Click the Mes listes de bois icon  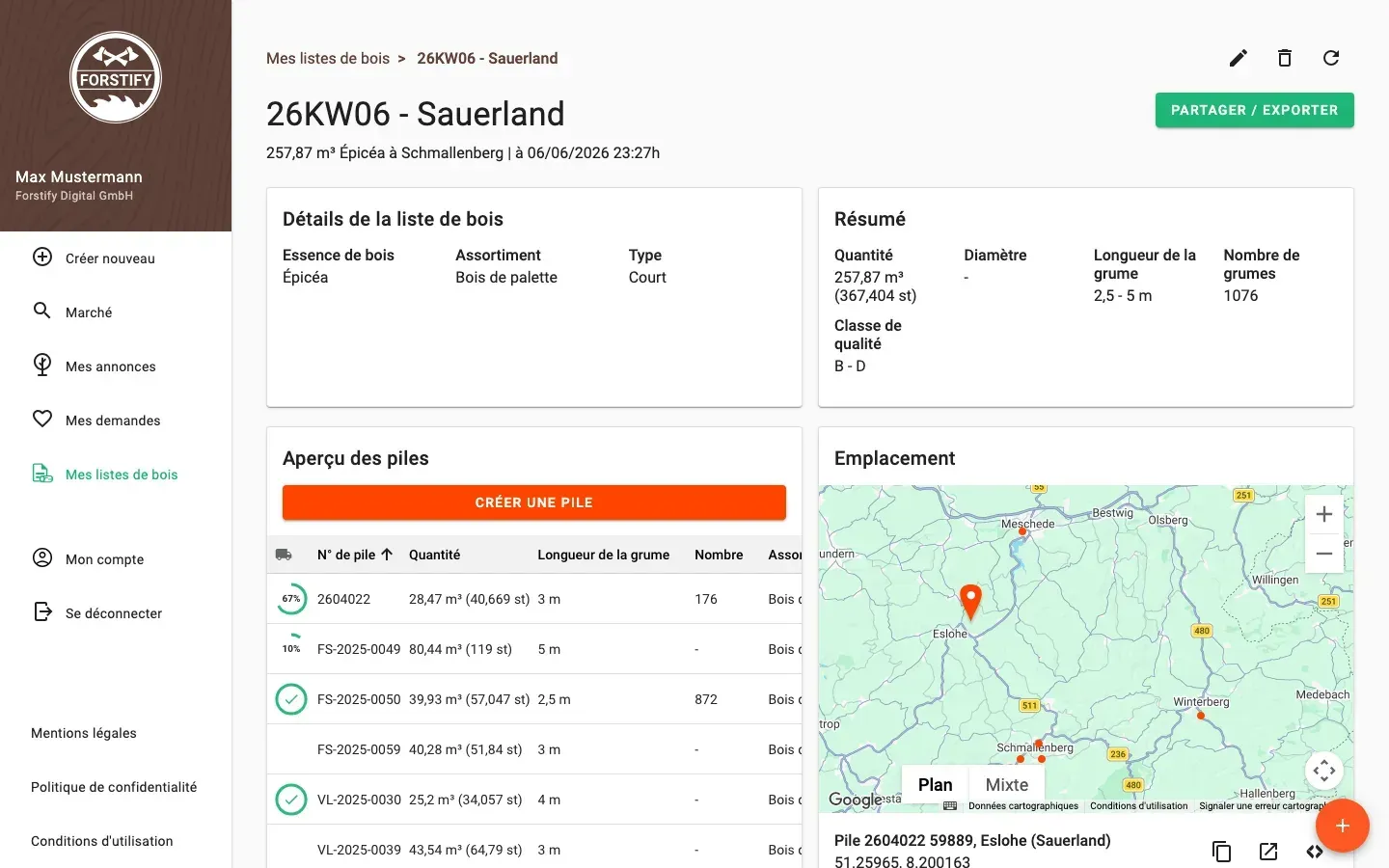point(42,474)
